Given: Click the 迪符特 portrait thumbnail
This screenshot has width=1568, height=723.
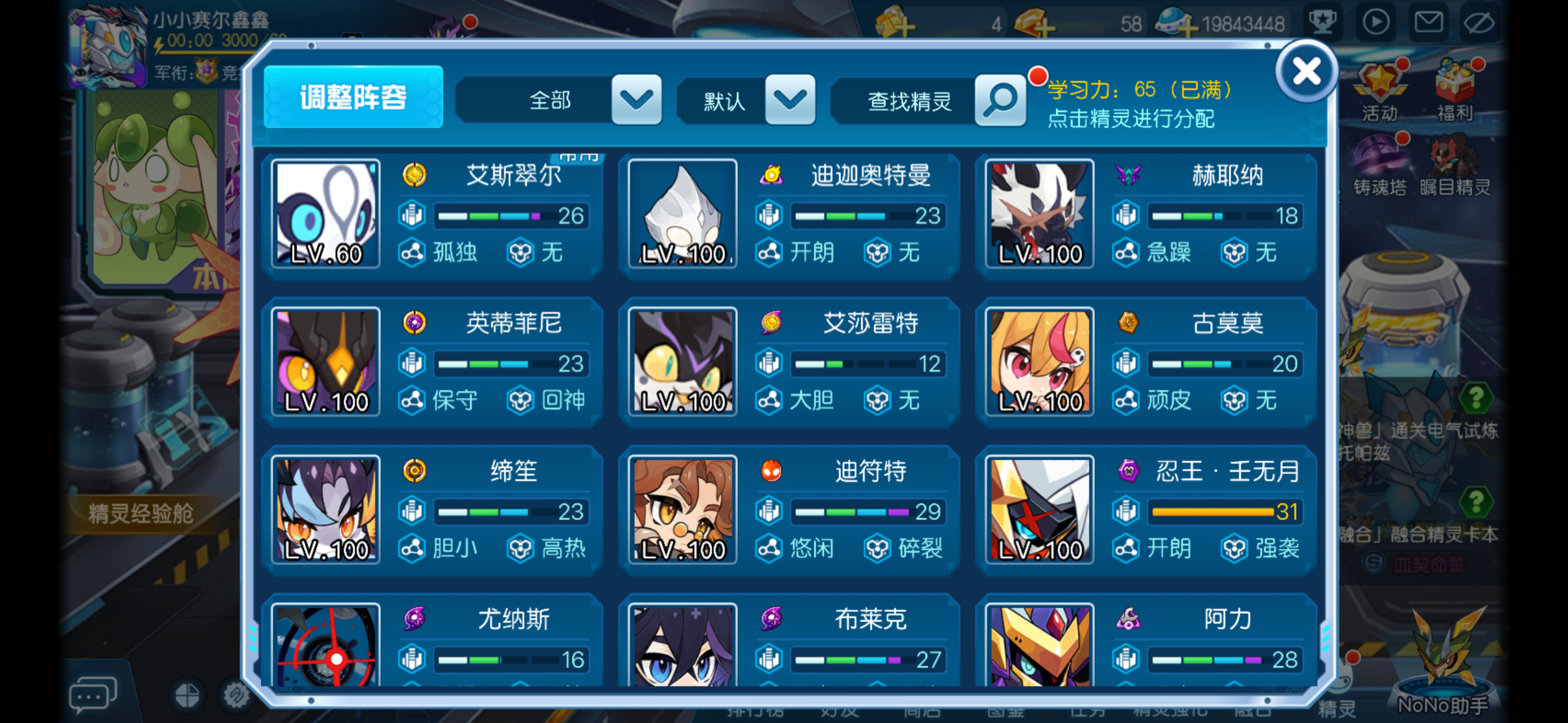Looking at the screenshot, I should coord(683,510).
